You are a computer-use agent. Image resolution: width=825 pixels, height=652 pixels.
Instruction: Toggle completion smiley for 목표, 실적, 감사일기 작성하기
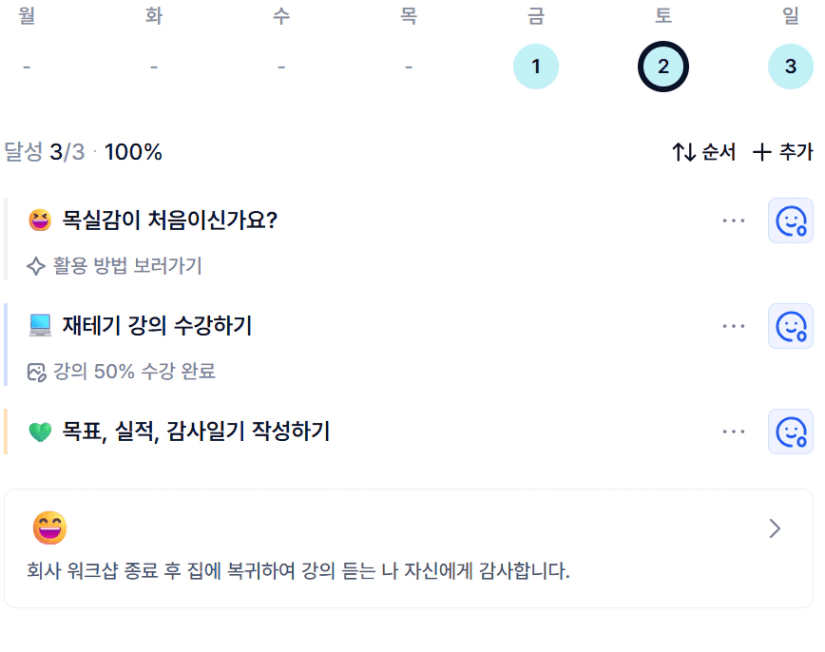790,432
